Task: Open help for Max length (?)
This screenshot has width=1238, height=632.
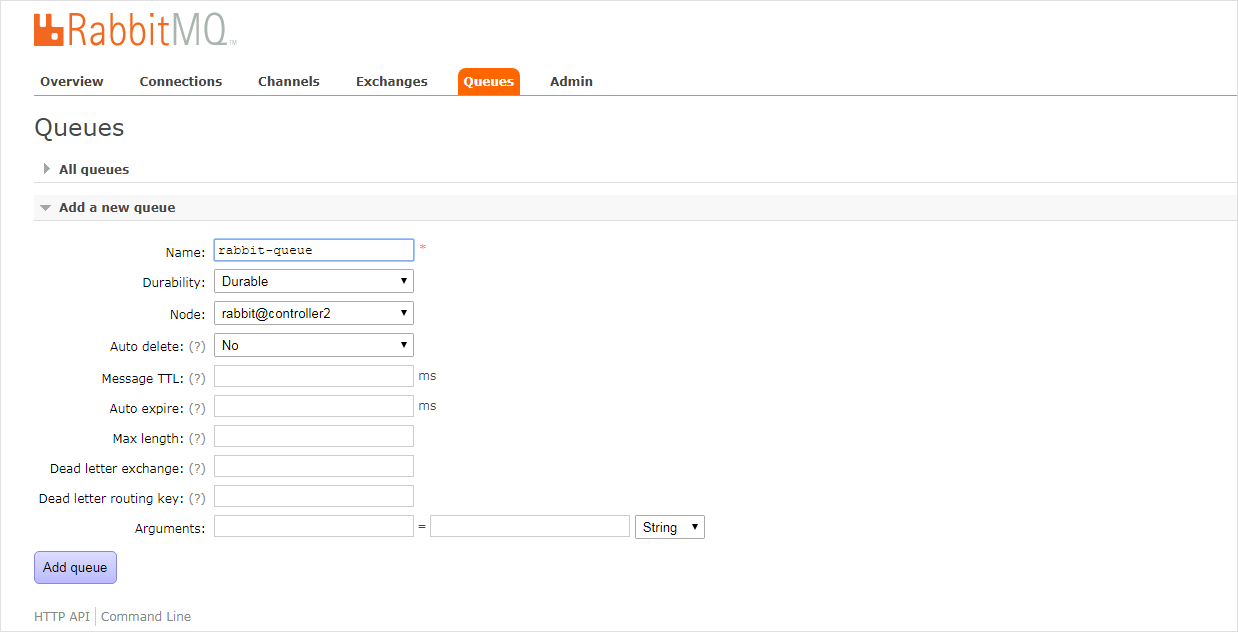Action: click(197, 439)
